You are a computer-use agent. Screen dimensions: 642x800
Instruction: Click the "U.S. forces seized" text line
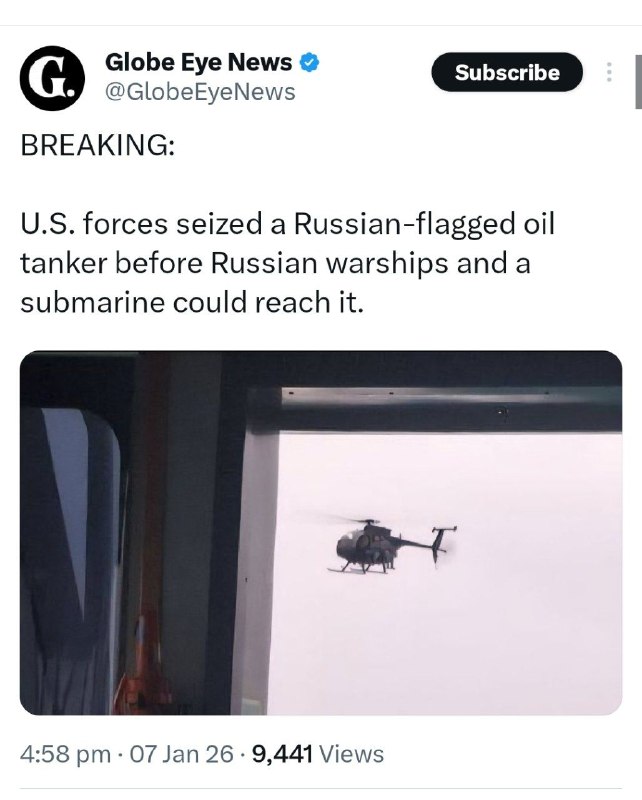click(x=287, y=224)
